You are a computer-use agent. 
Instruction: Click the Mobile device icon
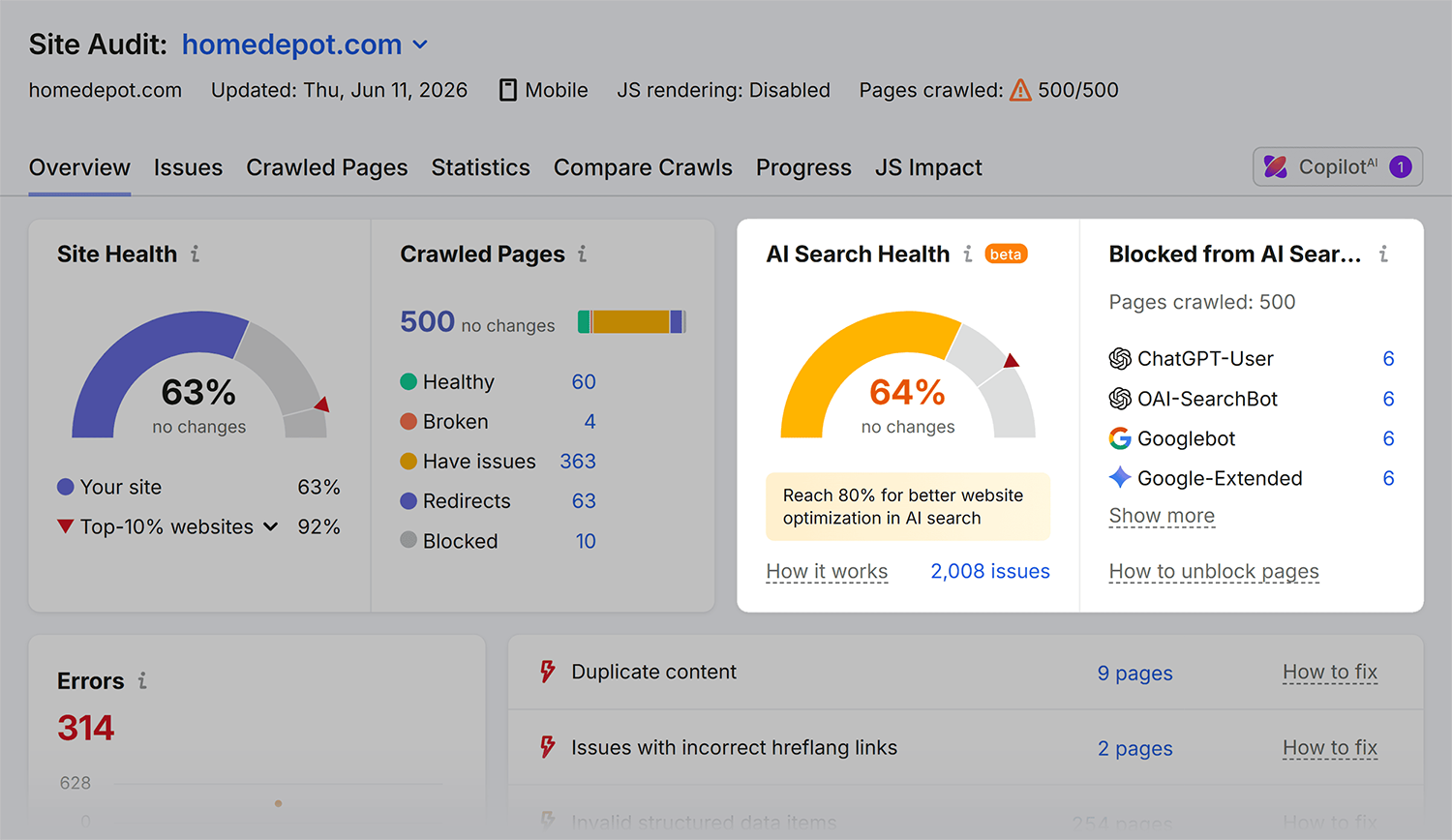[507, 90]
